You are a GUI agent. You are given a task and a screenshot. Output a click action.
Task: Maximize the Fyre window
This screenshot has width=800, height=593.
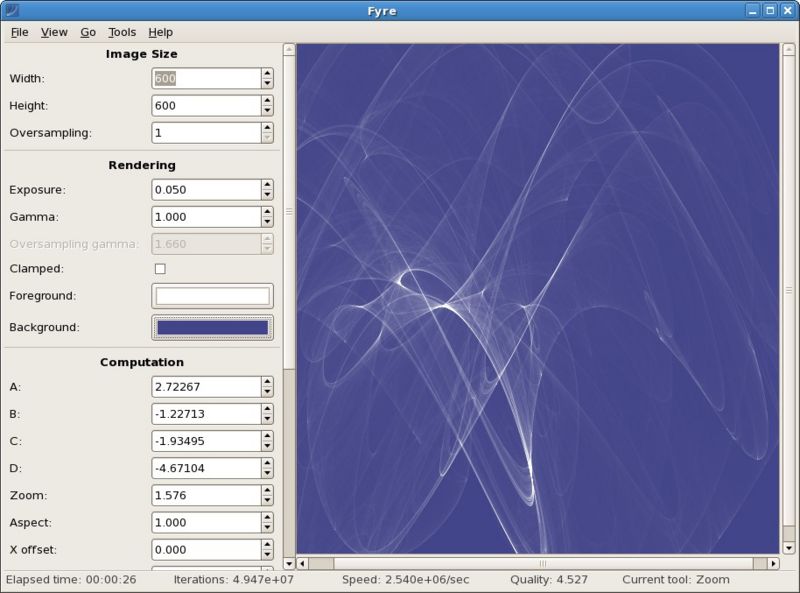coord(770,11)
